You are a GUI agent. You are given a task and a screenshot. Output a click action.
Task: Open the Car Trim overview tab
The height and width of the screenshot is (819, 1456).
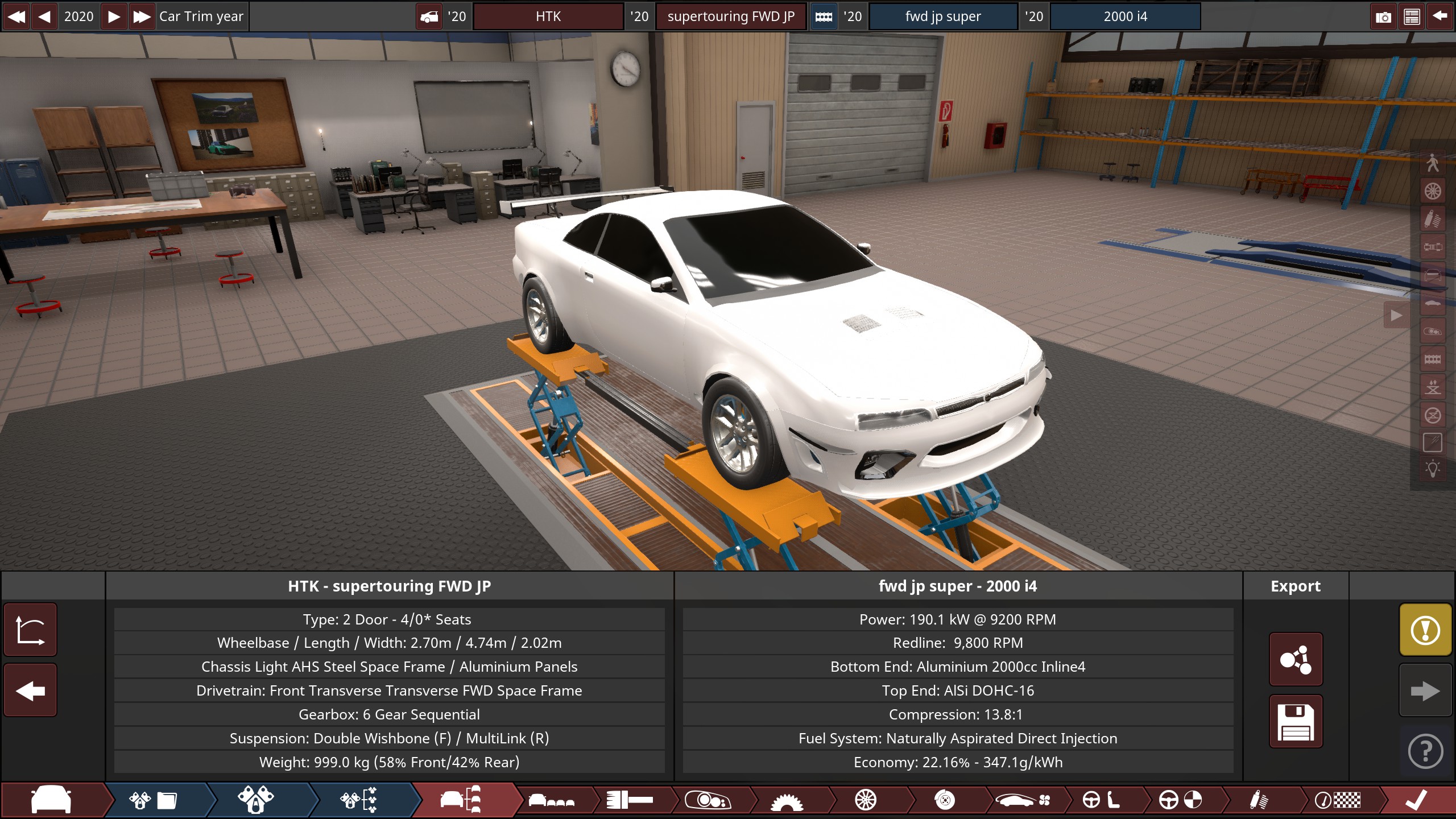click(461, 800)
